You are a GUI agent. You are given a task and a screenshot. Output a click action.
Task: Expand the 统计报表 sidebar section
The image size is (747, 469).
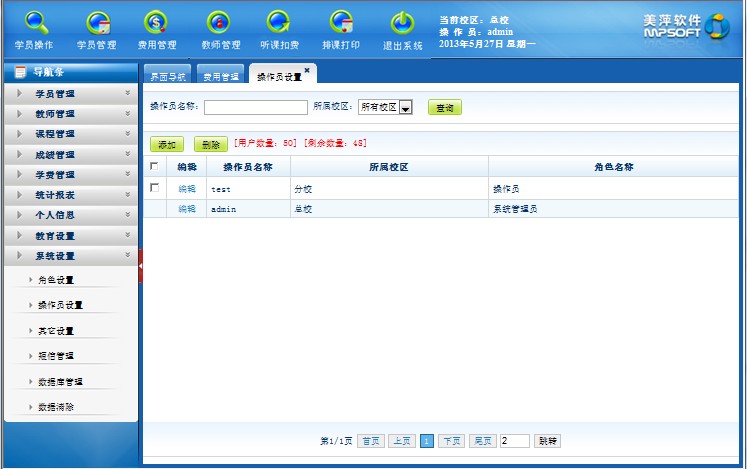click(70, 195)
